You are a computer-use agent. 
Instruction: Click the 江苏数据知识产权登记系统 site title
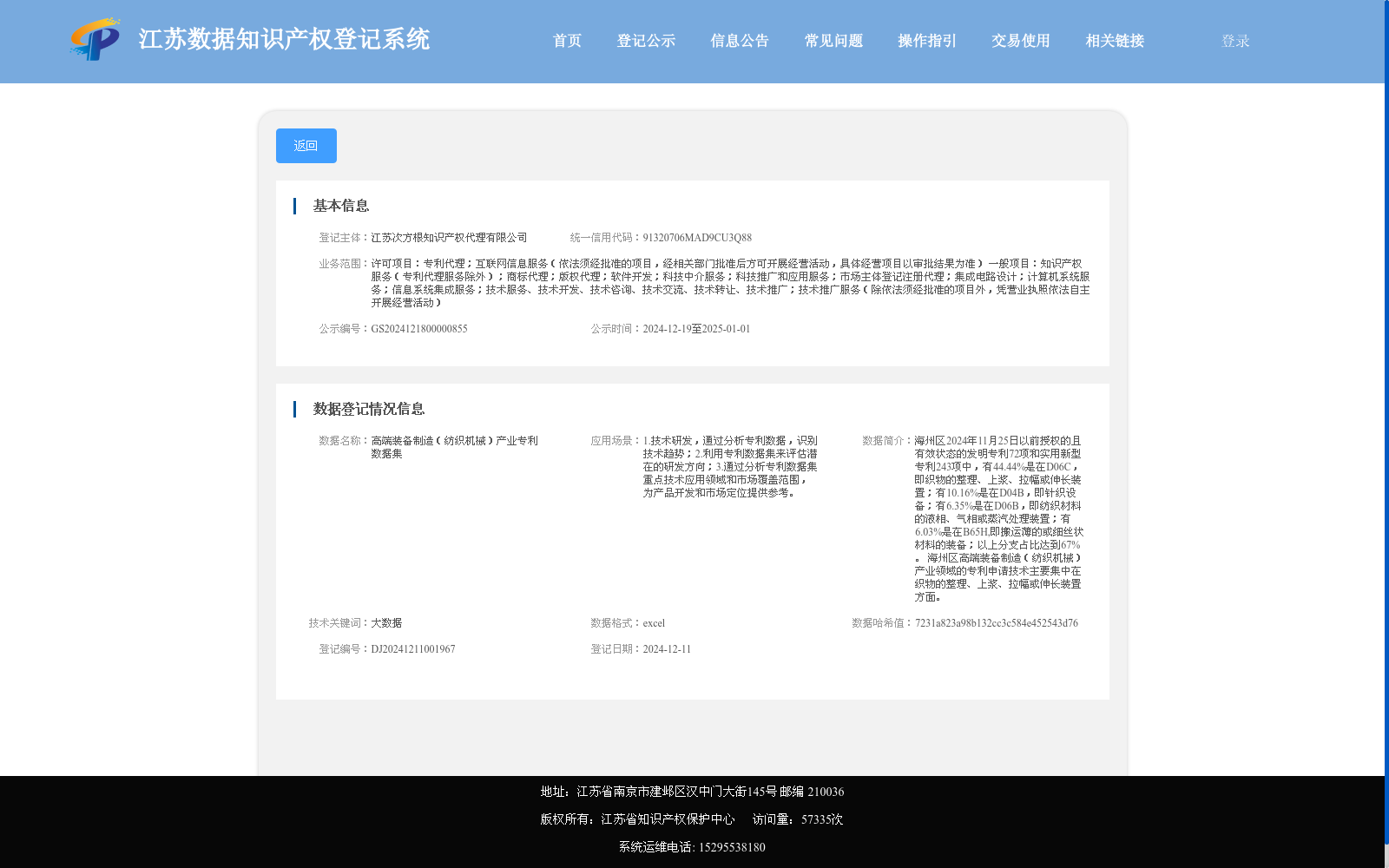click(284, 40)
